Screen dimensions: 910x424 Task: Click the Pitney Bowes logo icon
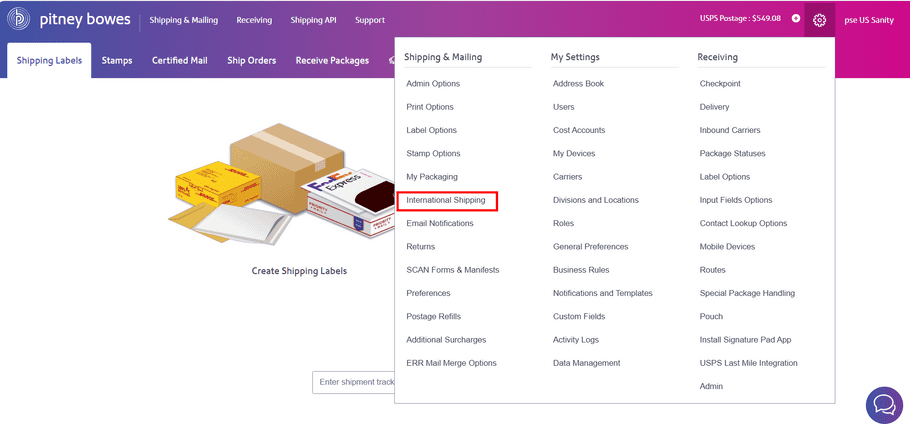click(x=18, y=19)
